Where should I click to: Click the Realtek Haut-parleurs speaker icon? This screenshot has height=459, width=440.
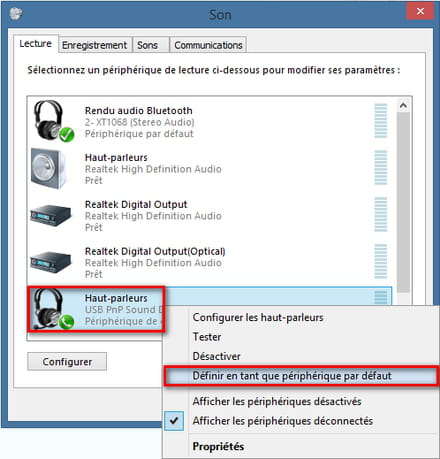click(x=49, y=169)
